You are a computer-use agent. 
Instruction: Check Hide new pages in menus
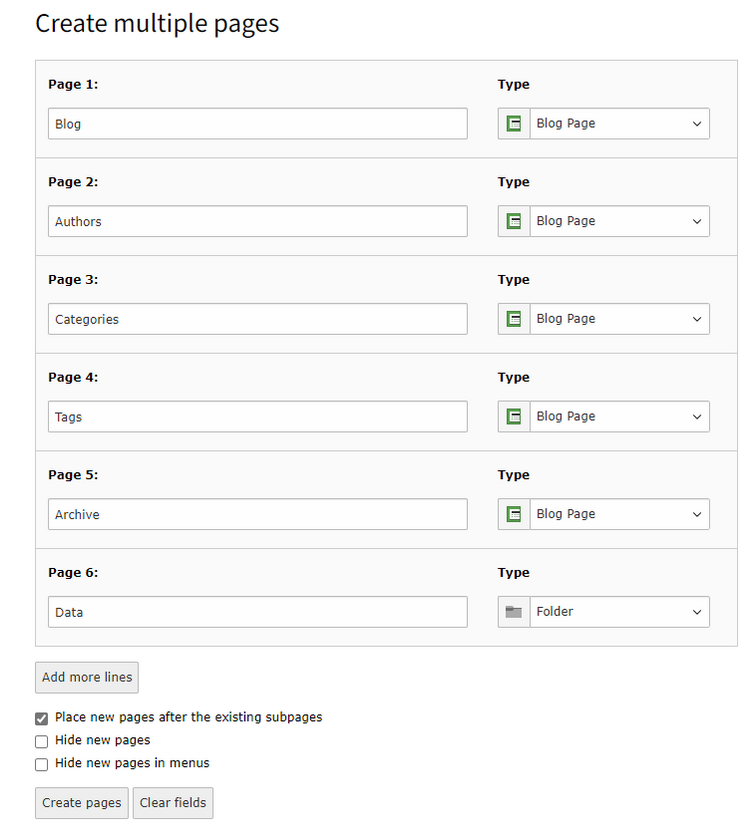coord(42,764)
